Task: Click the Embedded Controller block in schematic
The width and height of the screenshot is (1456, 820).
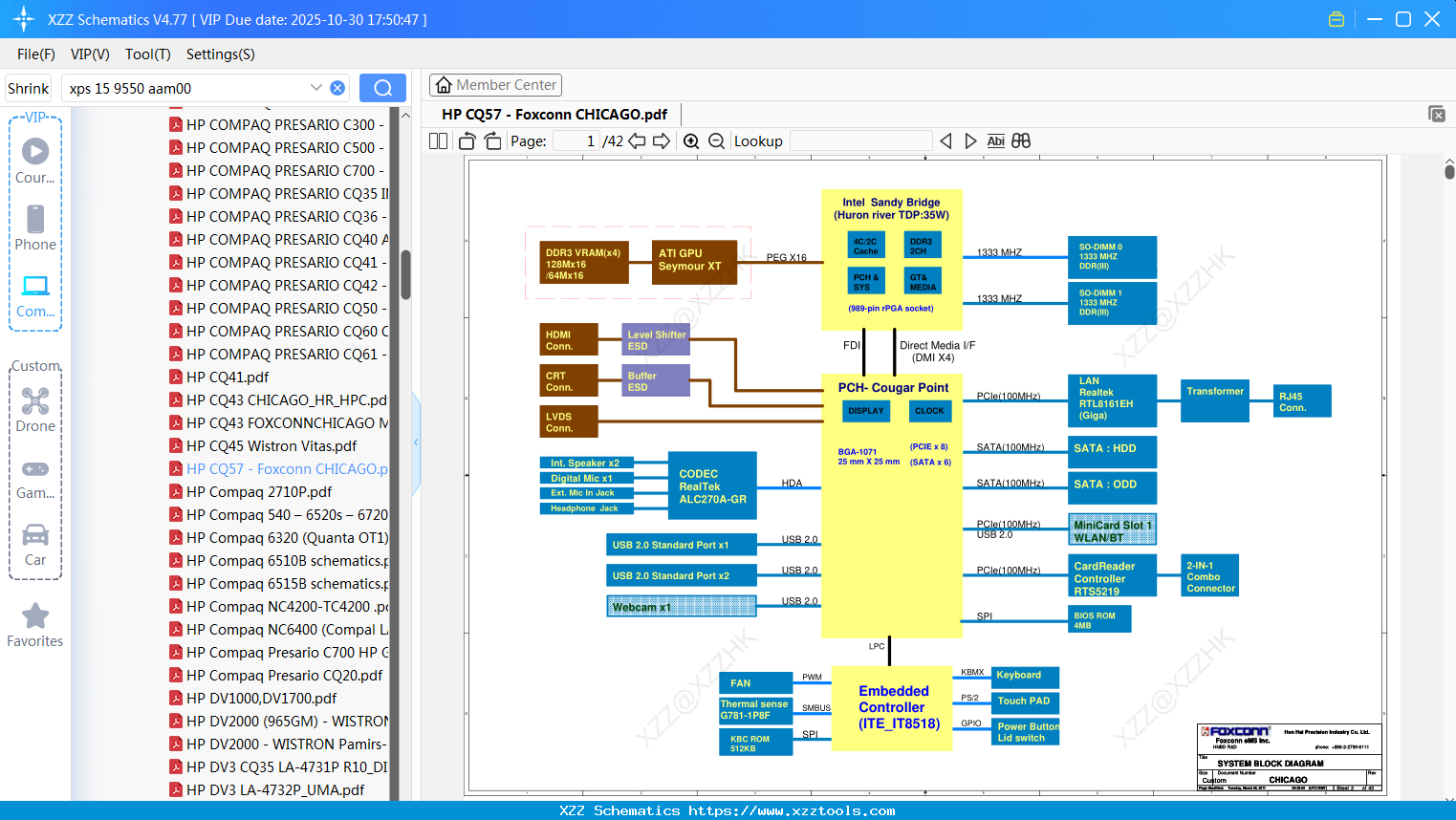Action: pos(892,707)
